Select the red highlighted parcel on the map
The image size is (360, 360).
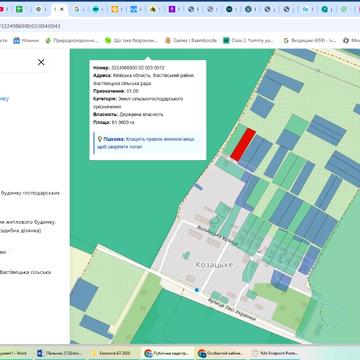coord(243,145)
